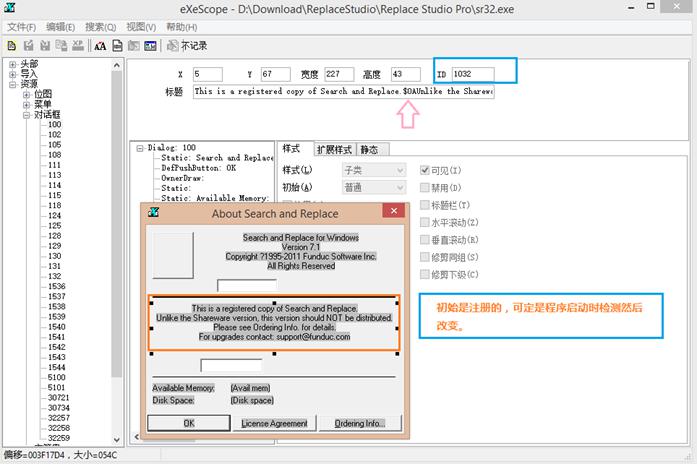Click the save/export toolbar icon with arrow
This screenshot has width=697, height=464.
coord(28,45)
